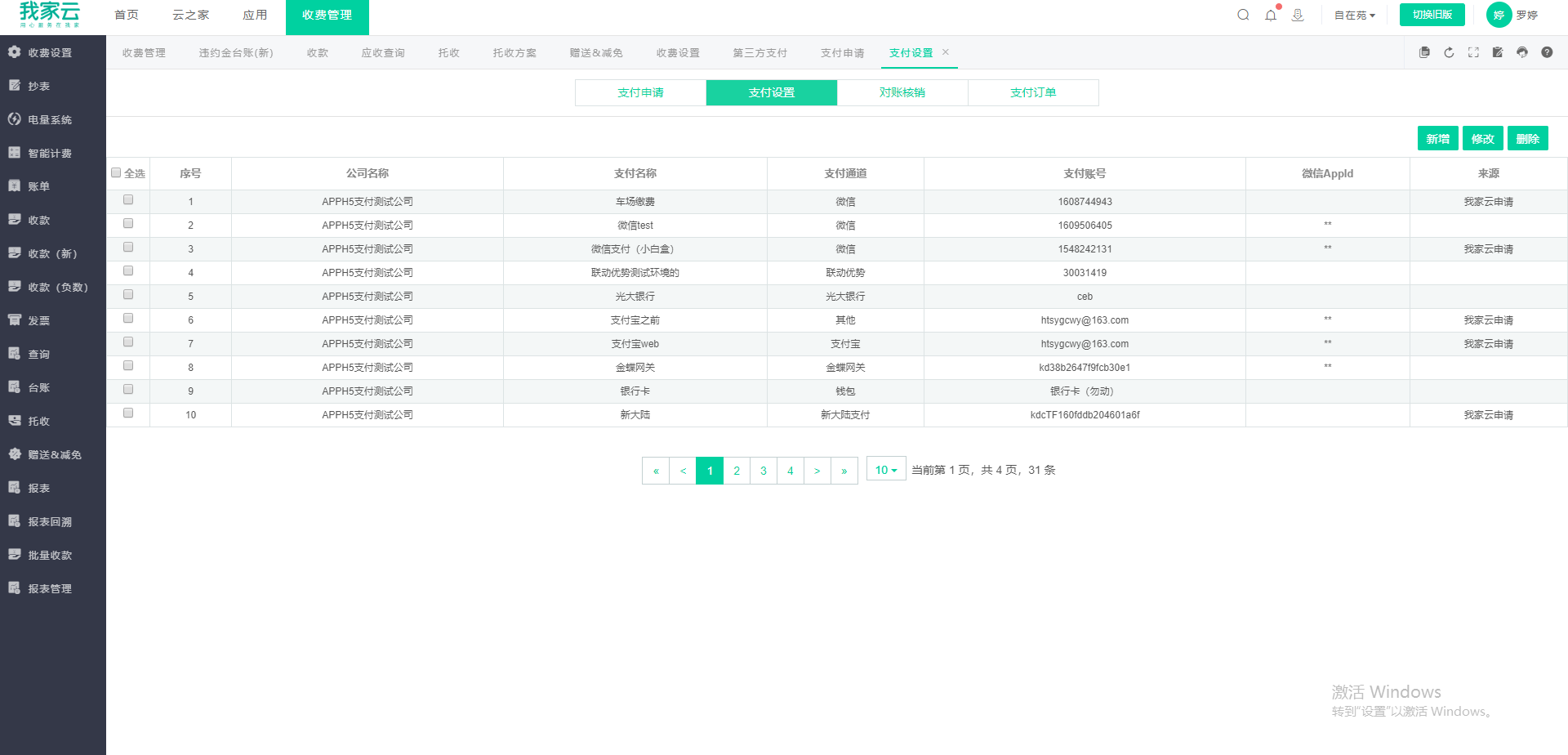Check the row 2 微信test checkbox
Screen dimensions: 1568x755
[128, 223]
